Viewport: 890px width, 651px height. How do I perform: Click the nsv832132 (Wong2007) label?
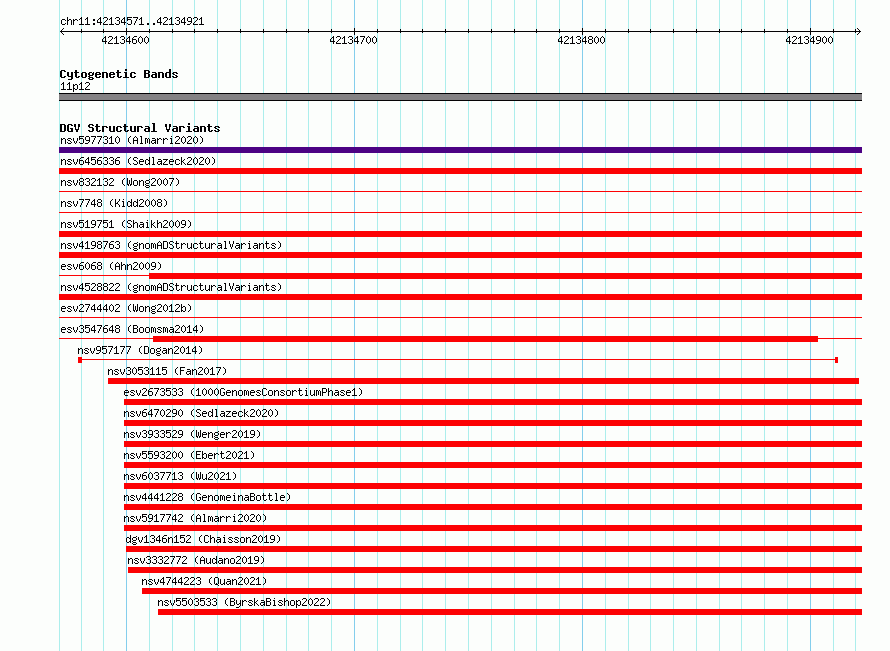click(x=120, y=182)
